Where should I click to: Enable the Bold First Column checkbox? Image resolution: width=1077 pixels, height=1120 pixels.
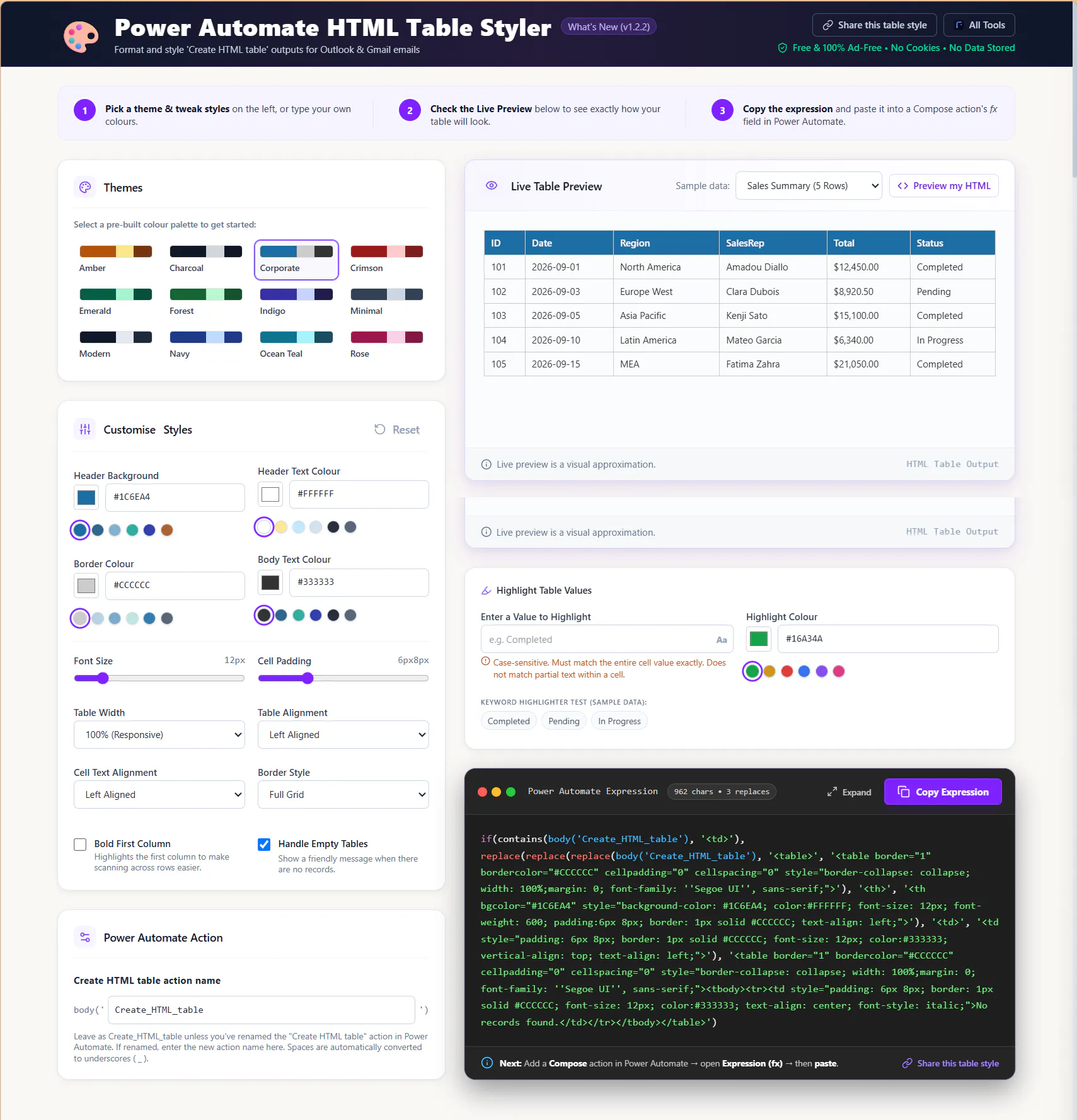click(80, 845)
